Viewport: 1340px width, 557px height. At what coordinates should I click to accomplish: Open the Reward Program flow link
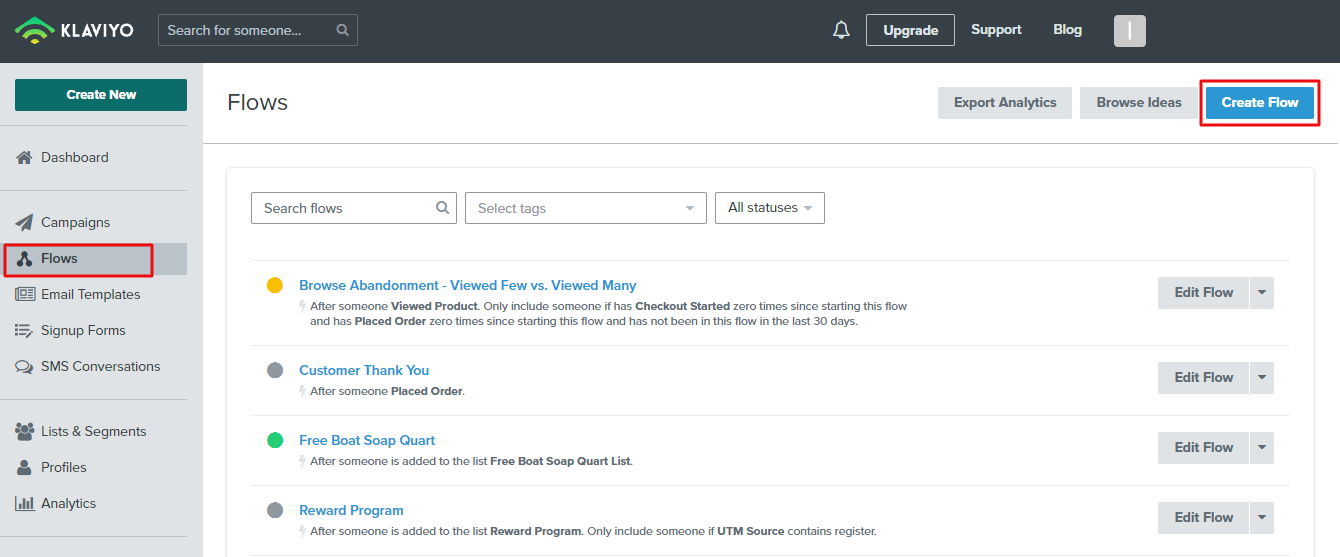[351, 510]
